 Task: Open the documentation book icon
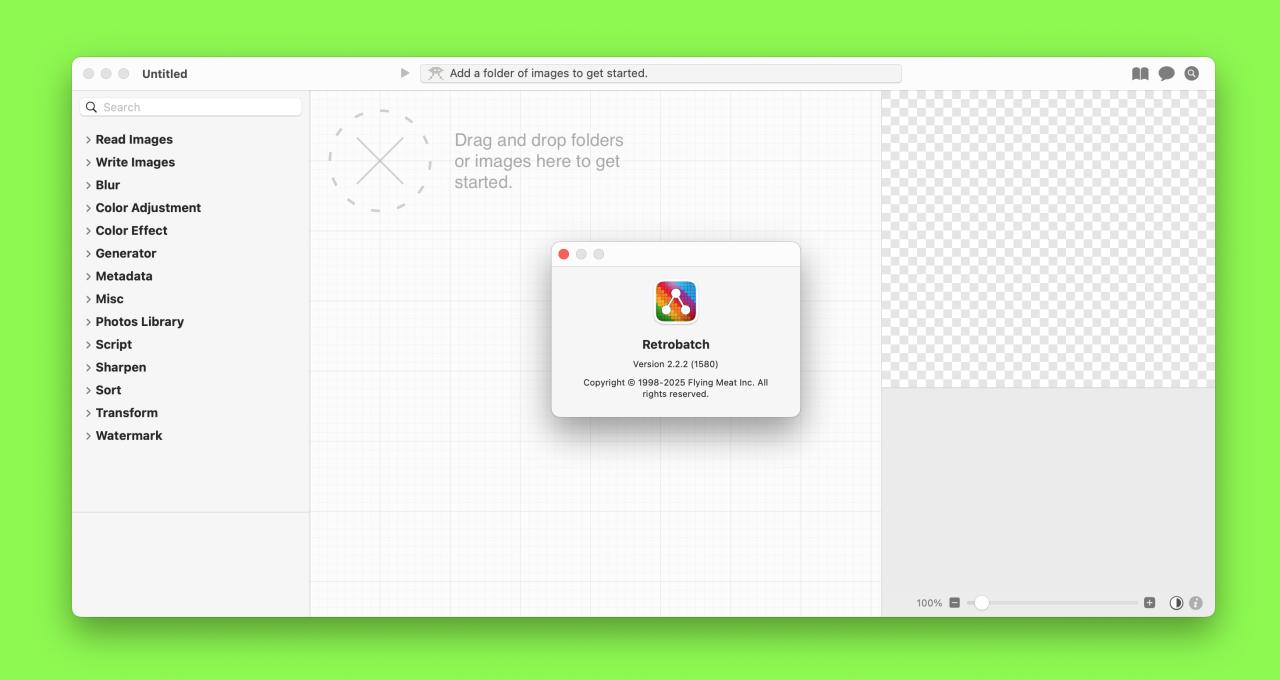(1140, 73)
